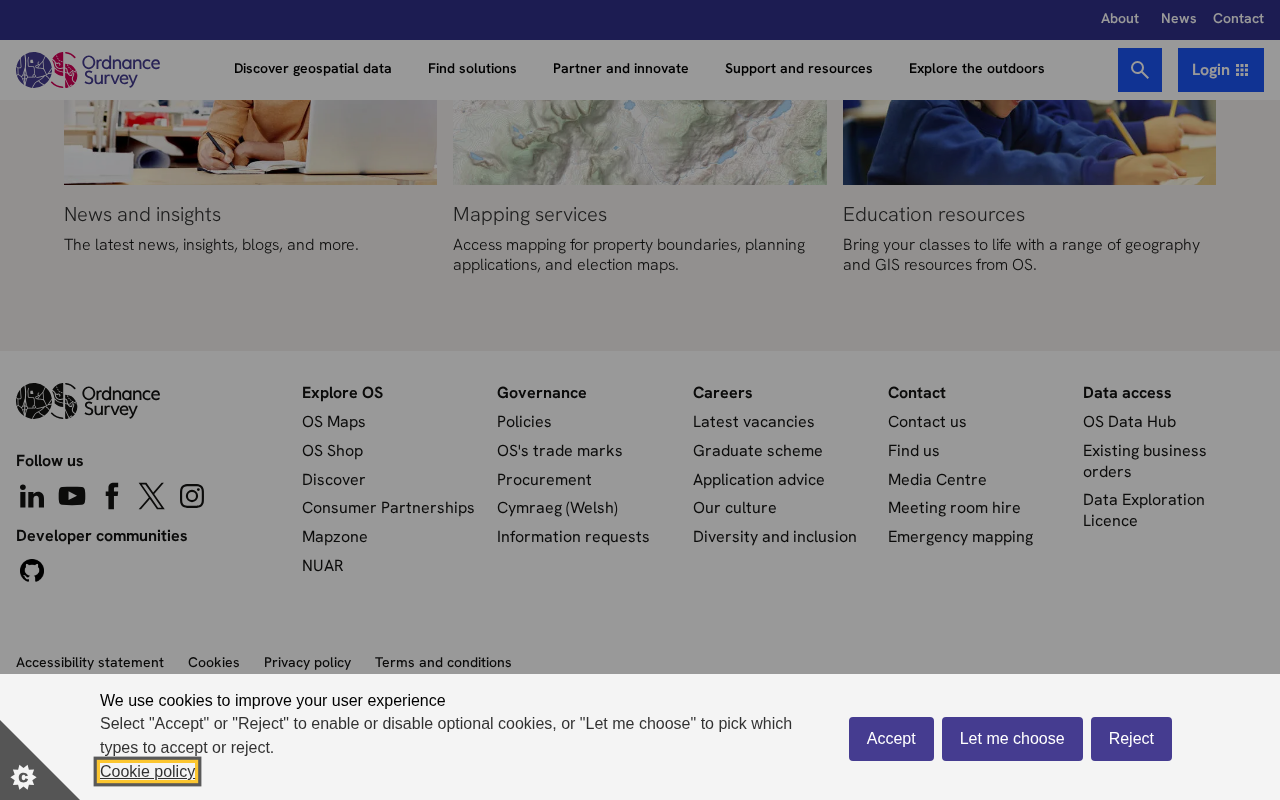Open the Login apps button
The width and height of the screenshot is (1280, 800).
coord(1221,70)
